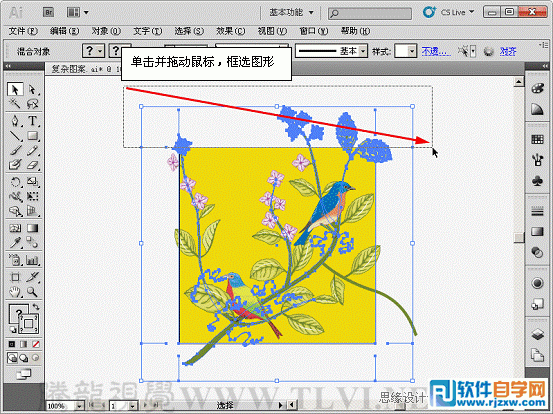
Task: Open the Layers panel icon
Action: click(537, 334)
